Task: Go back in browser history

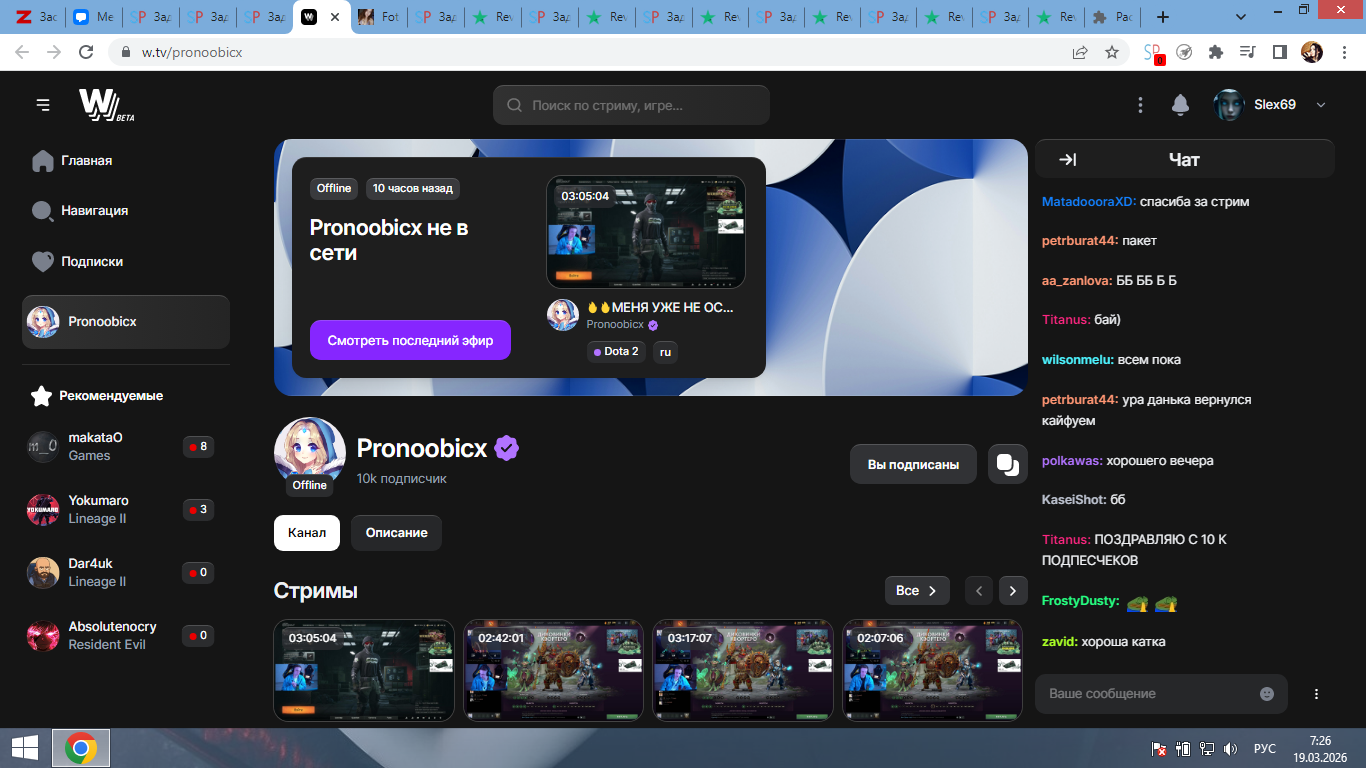Action: (22, 52)
